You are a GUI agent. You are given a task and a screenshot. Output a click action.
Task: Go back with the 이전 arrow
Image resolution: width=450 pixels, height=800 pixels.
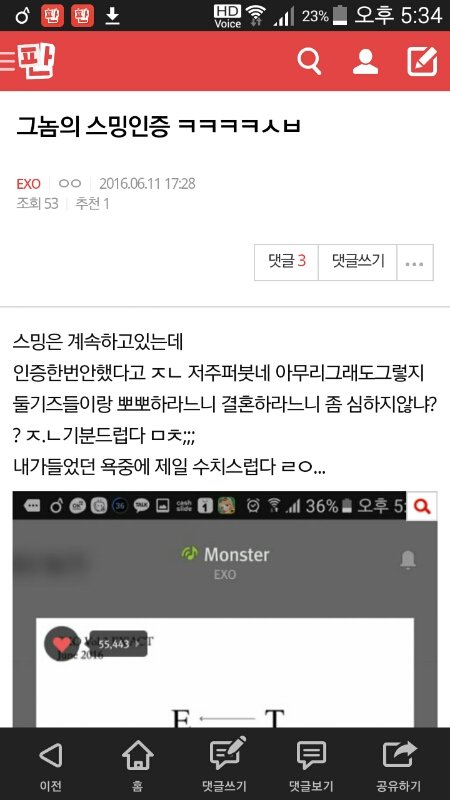(x=50, y=764)
